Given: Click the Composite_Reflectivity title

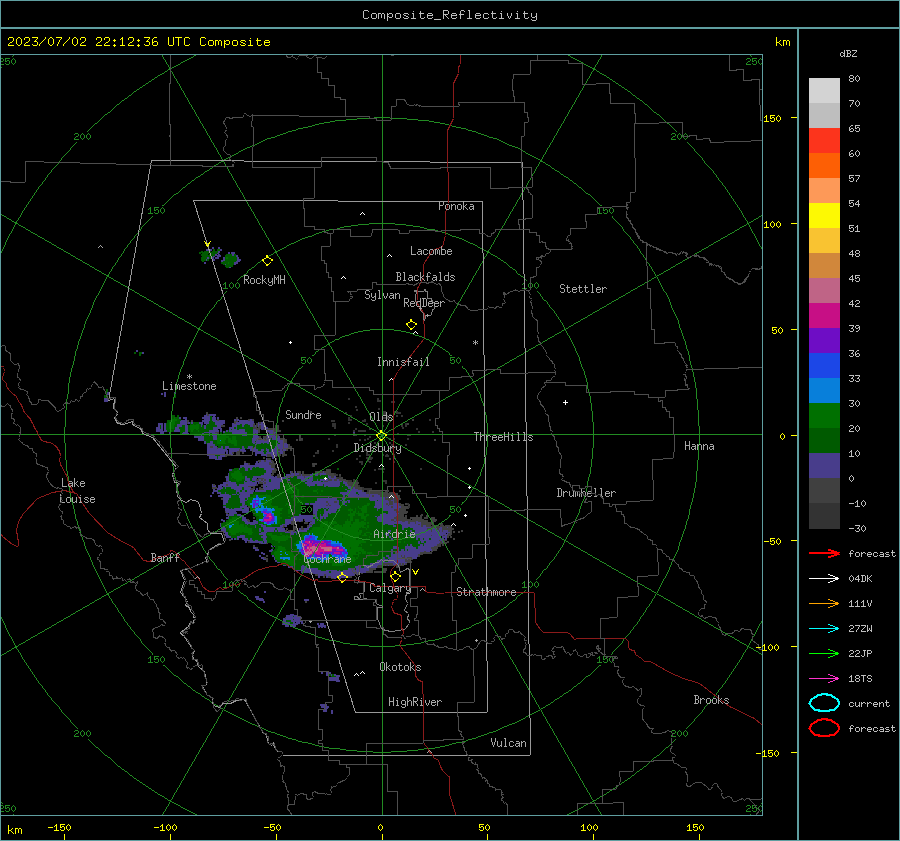Looking at the screenshot, I should [x=449, y=15].
